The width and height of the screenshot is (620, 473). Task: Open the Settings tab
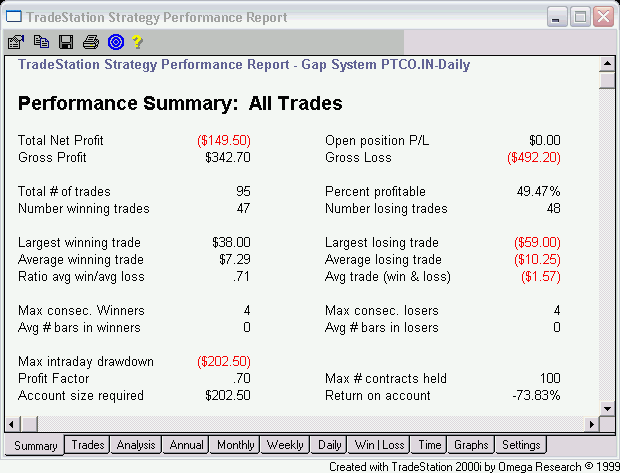(521, 445)
